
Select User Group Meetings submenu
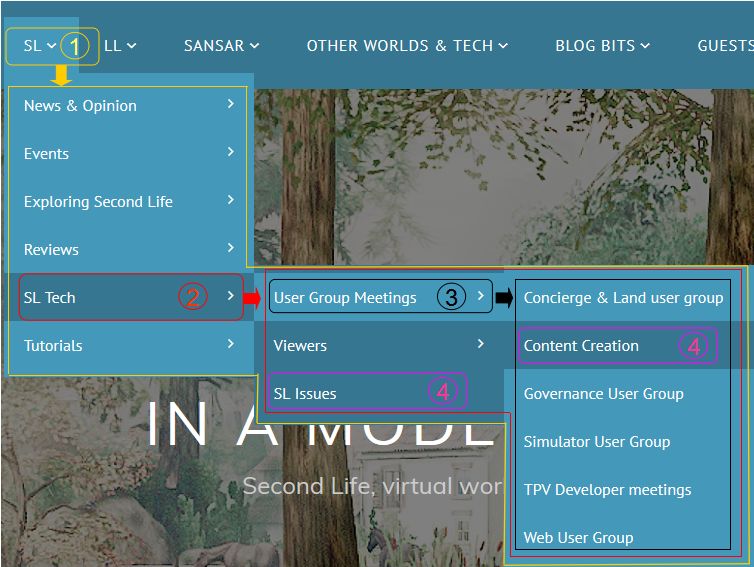tap(345, 298)
